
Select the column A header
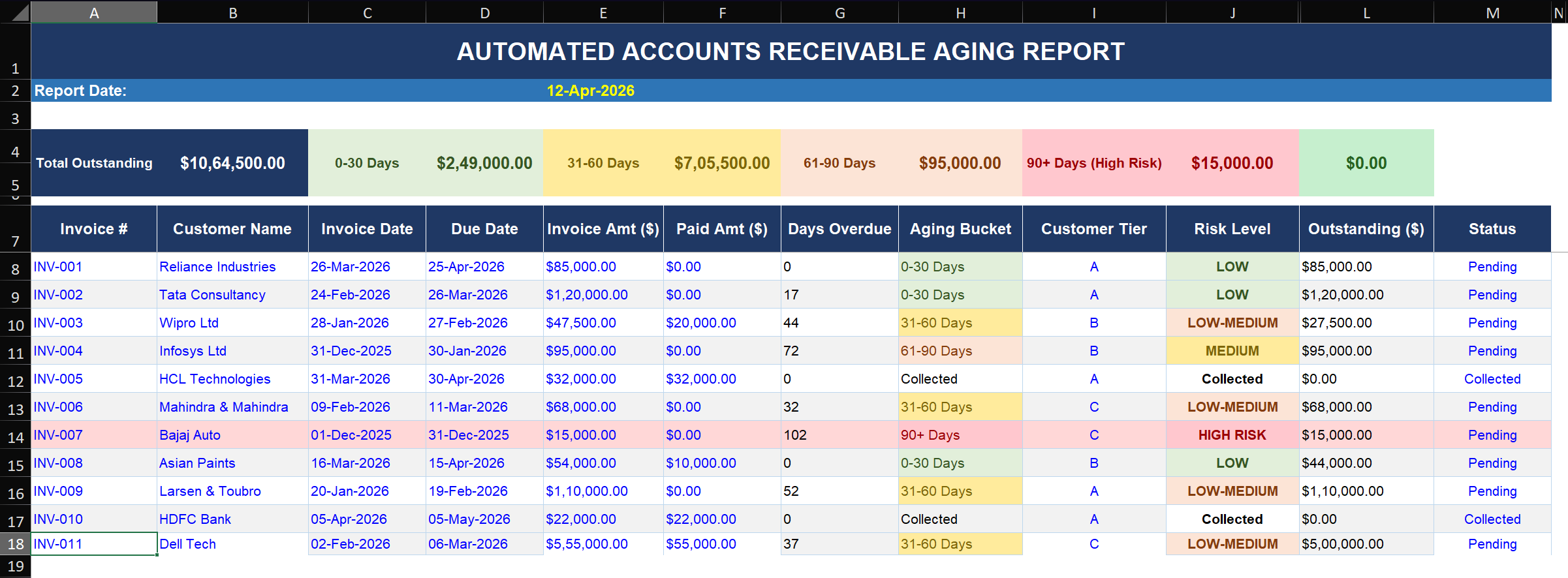[94, 12]
